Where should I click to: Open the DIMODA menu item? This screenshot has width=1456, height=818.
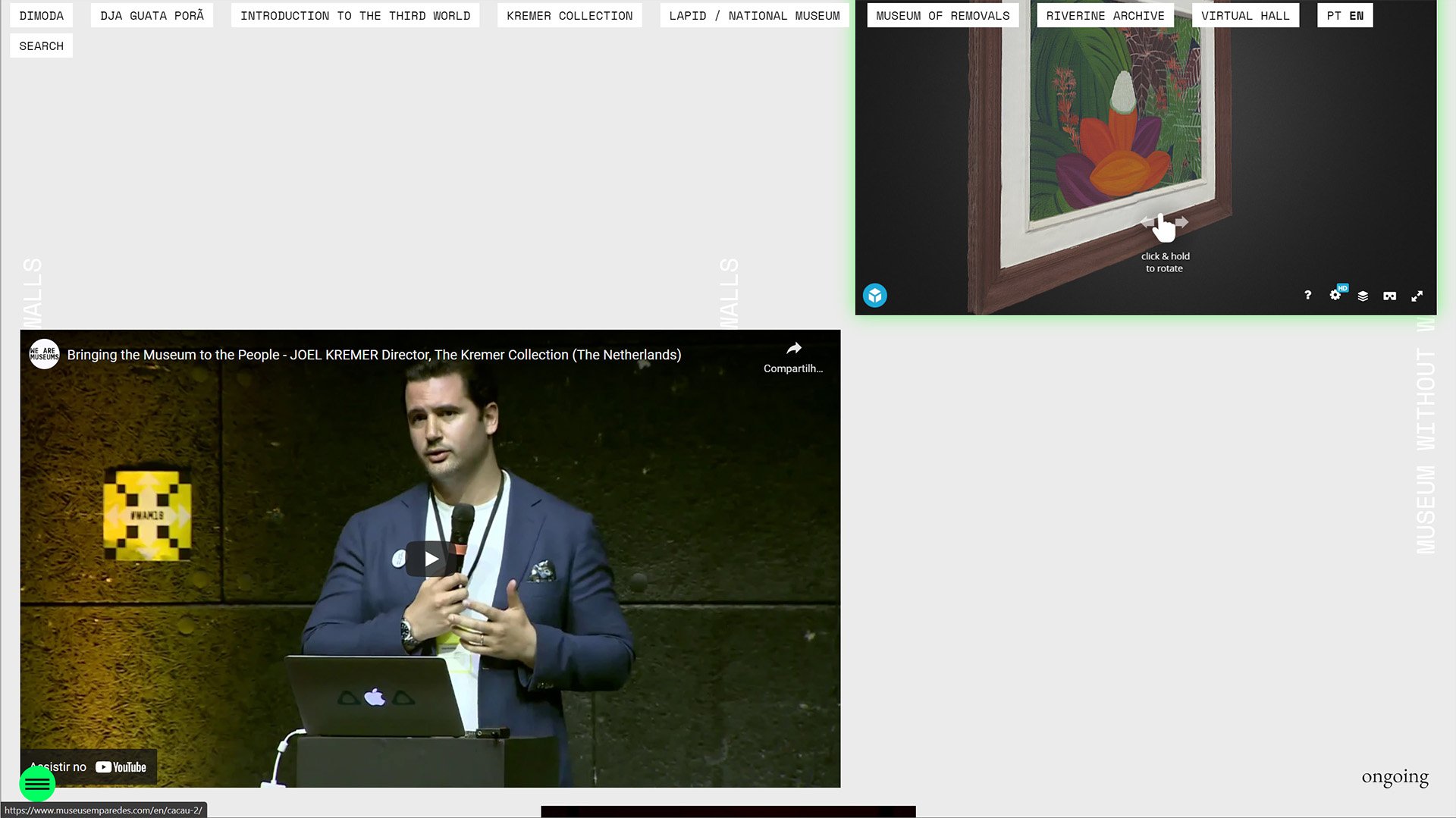point(42,15)
